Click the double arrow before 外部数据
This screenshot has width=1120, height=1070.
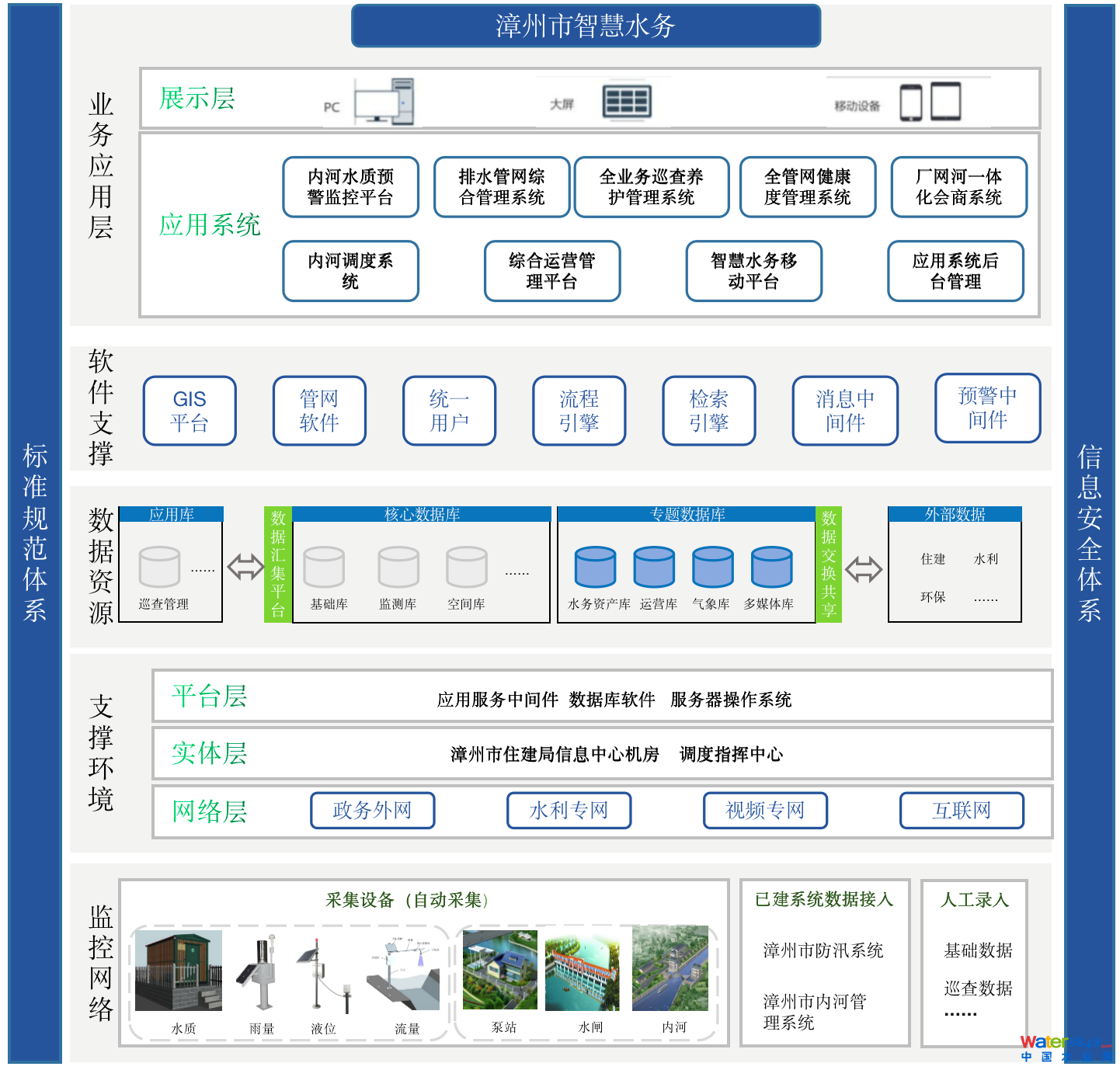point(864,569)
